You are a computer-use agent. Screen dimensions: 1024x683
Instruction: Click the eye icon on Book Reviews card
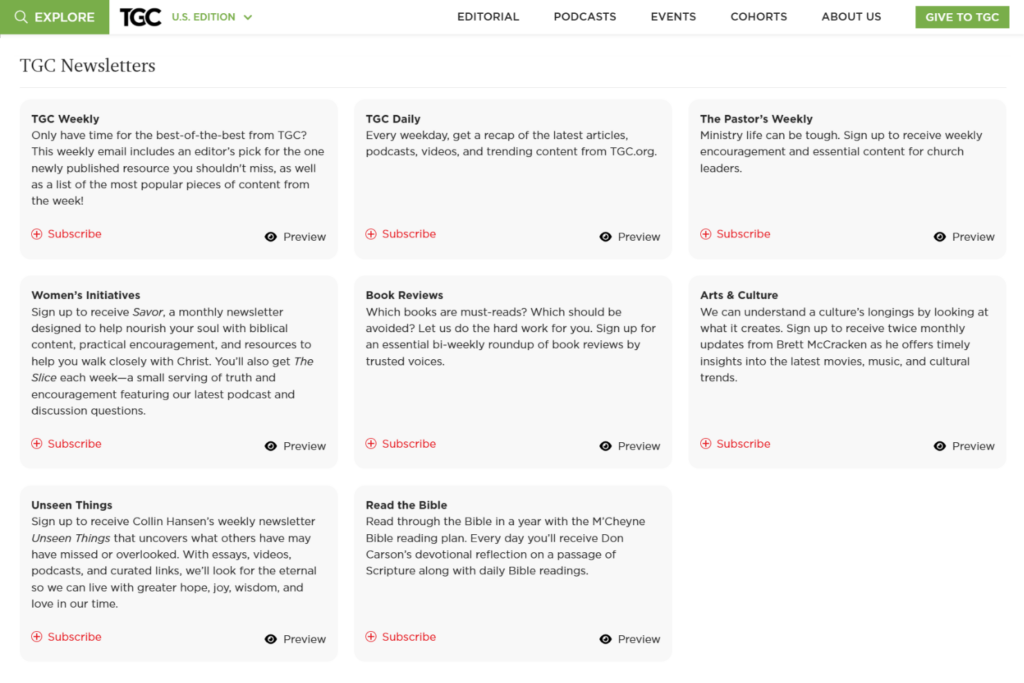(x=605, y=446)
